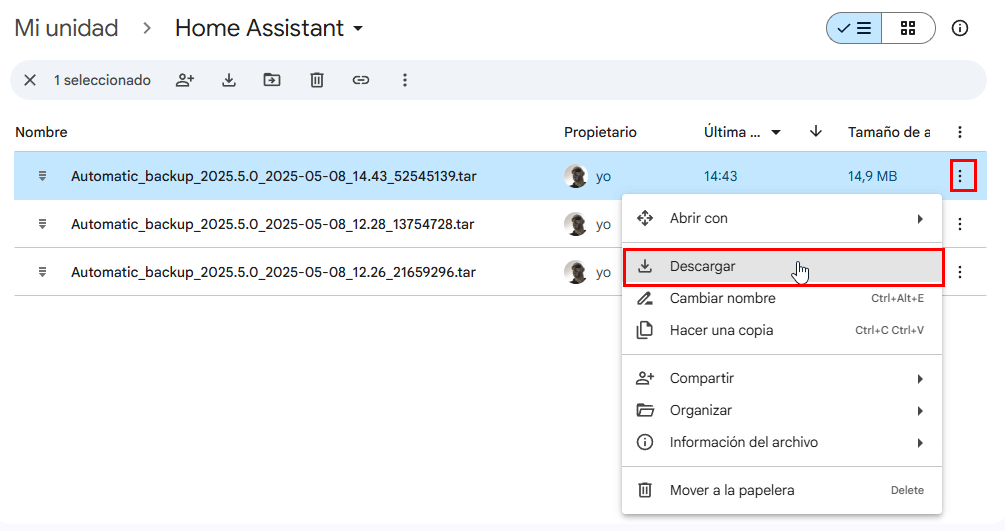Click the Nombre column header

click(41, 132)
